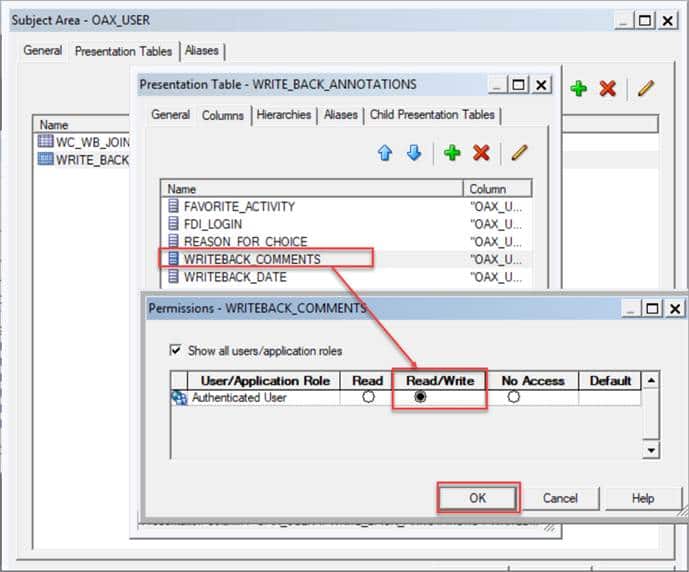Select the WRITEBACK_COMMENTS column row
689x572 pixels.
point(346,259)
